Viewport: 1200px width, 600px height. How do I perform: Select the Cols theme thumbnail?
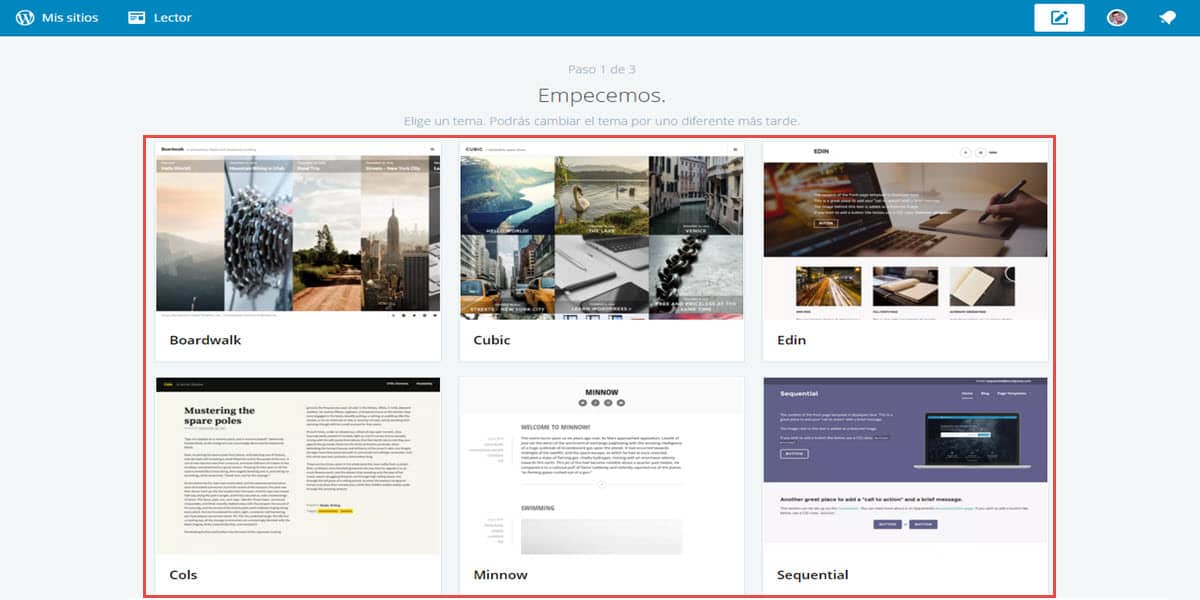point(298,466)
